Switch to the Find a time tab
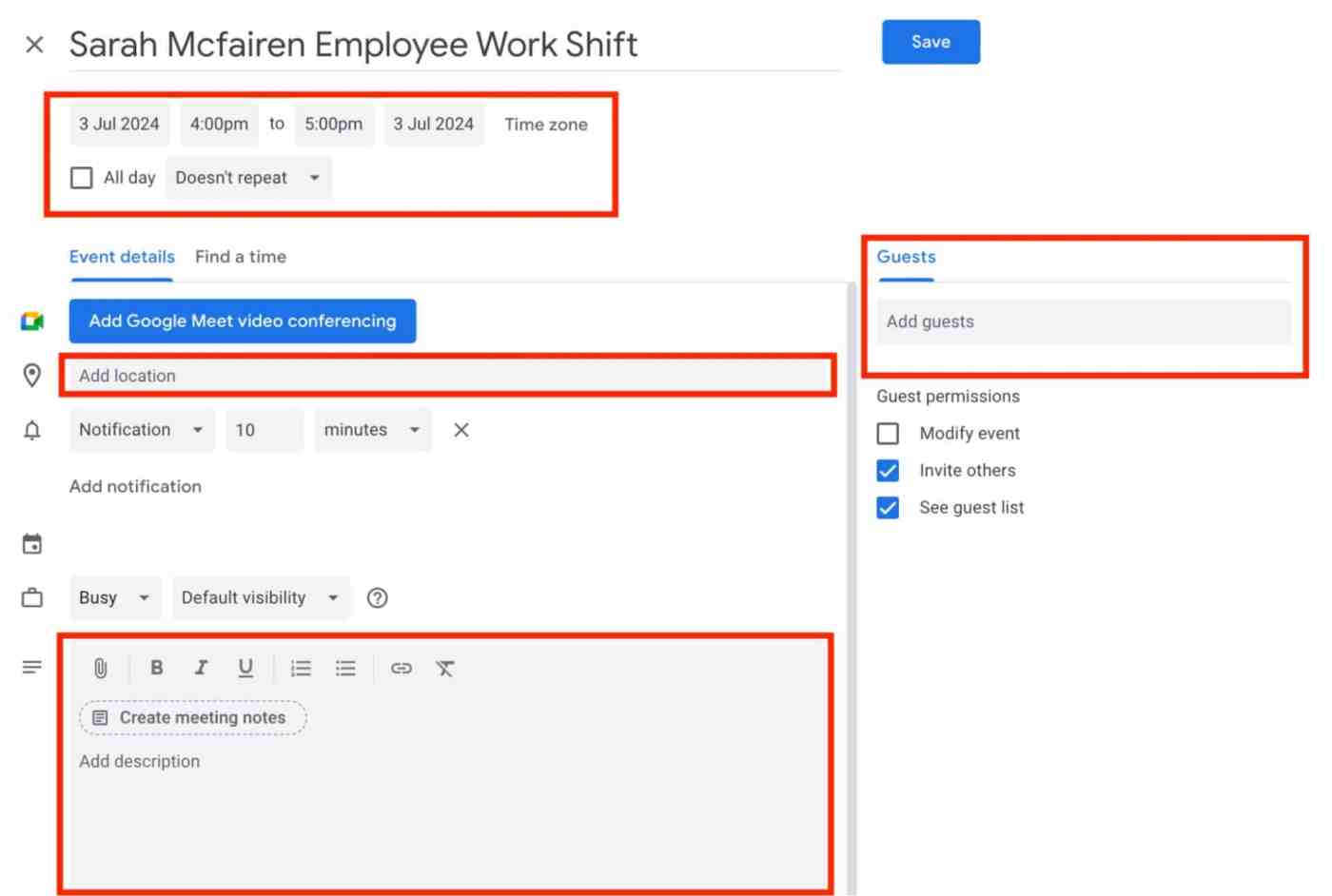The image size is (1332, 896). 241,257
